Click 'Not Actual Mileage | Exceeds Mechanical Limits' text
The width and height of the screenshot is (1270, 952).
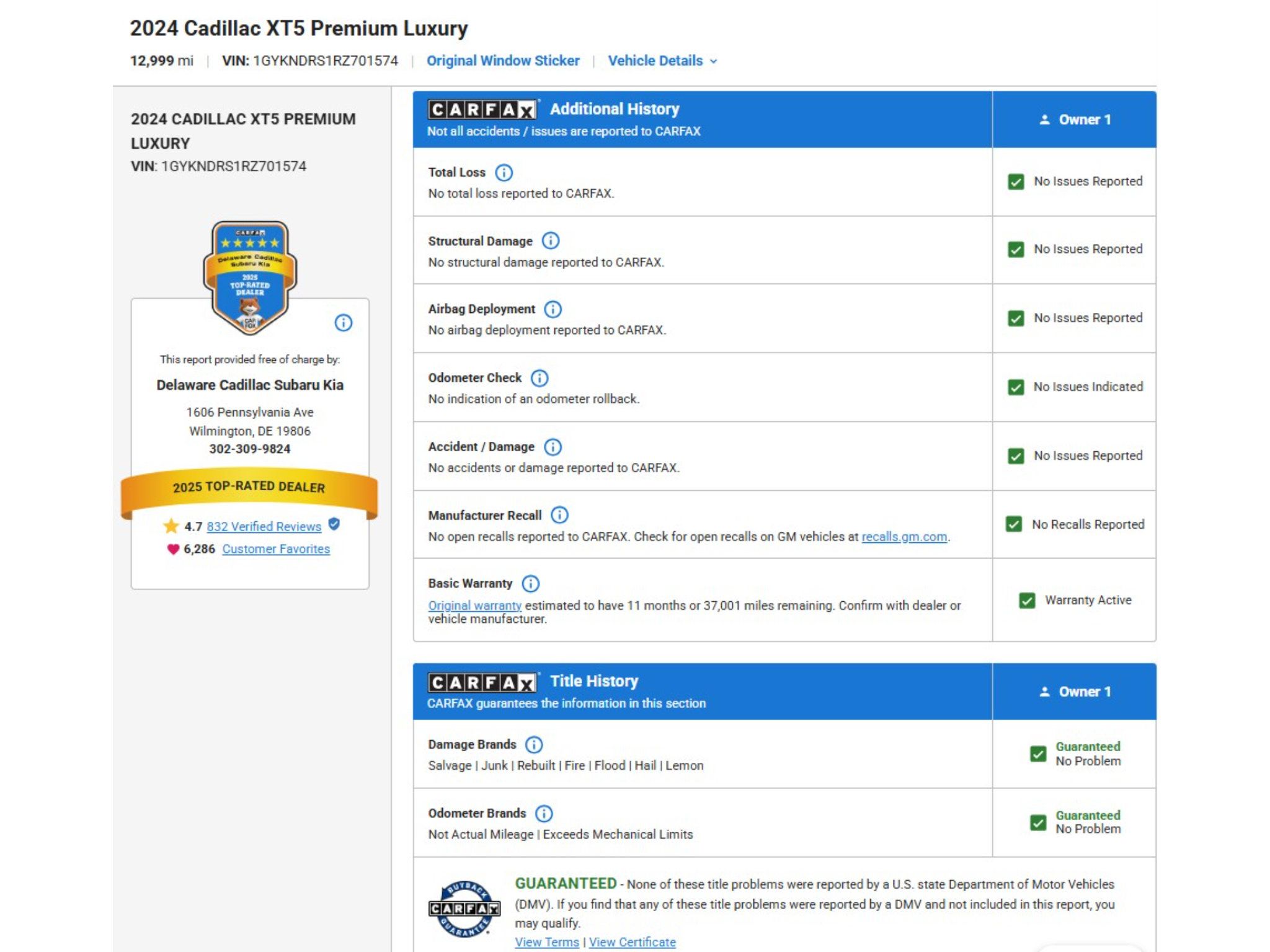click(561, 834)
